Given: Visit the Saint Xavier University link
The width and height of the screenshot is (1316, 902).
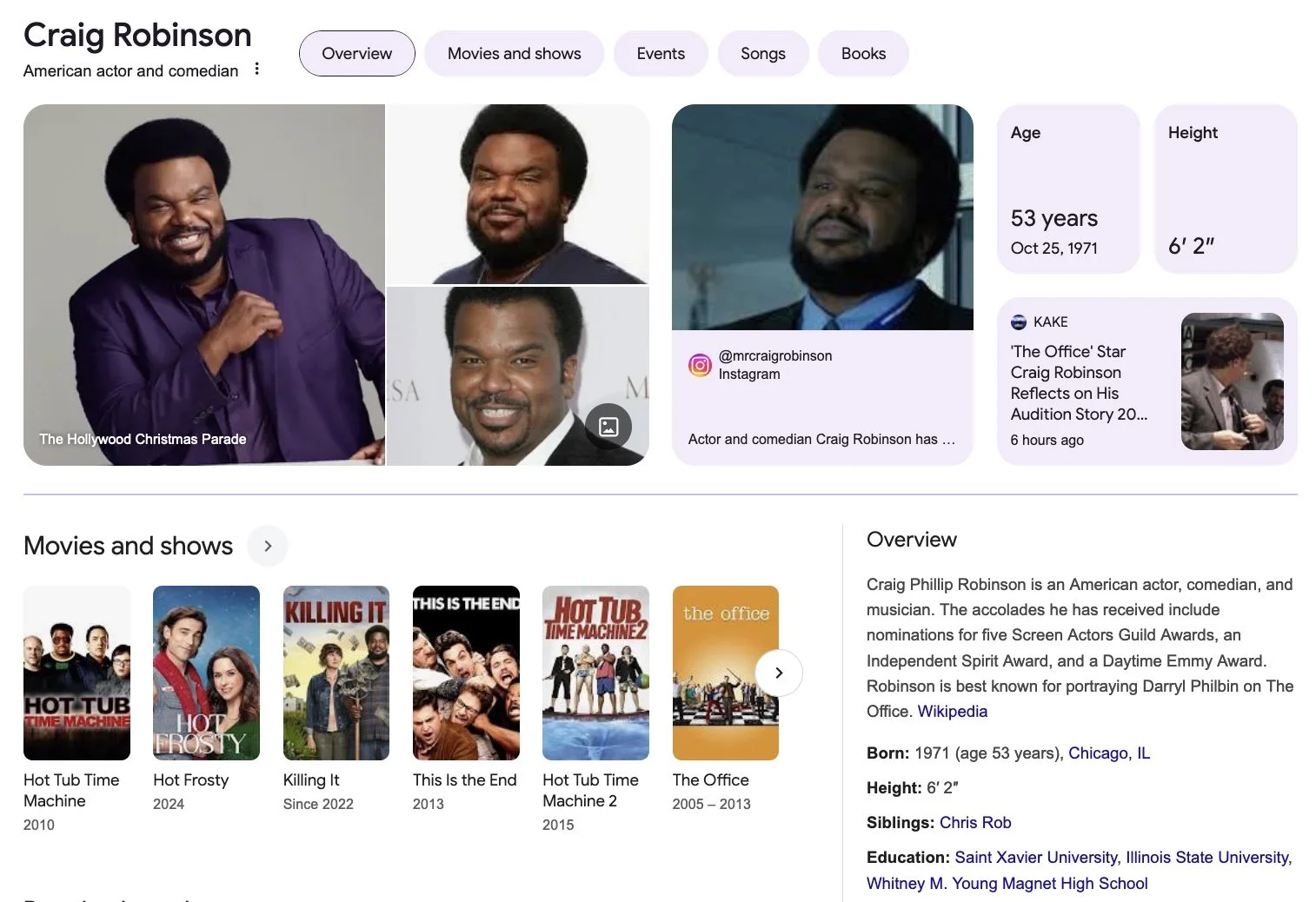Looking at the screenshot, I should click(x=1036, y=857).
